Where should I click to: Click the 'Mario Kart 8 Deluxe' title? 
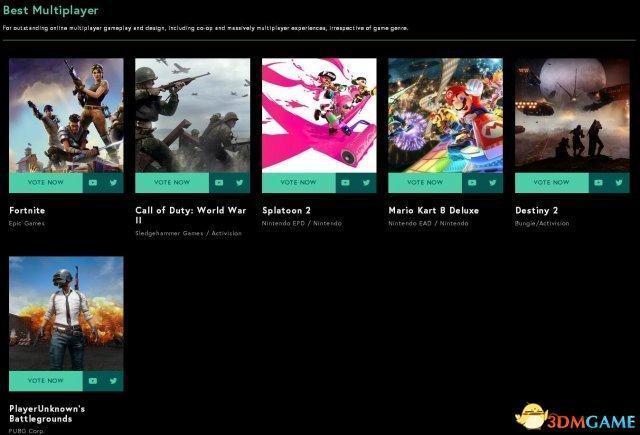[x=433, y=211]
